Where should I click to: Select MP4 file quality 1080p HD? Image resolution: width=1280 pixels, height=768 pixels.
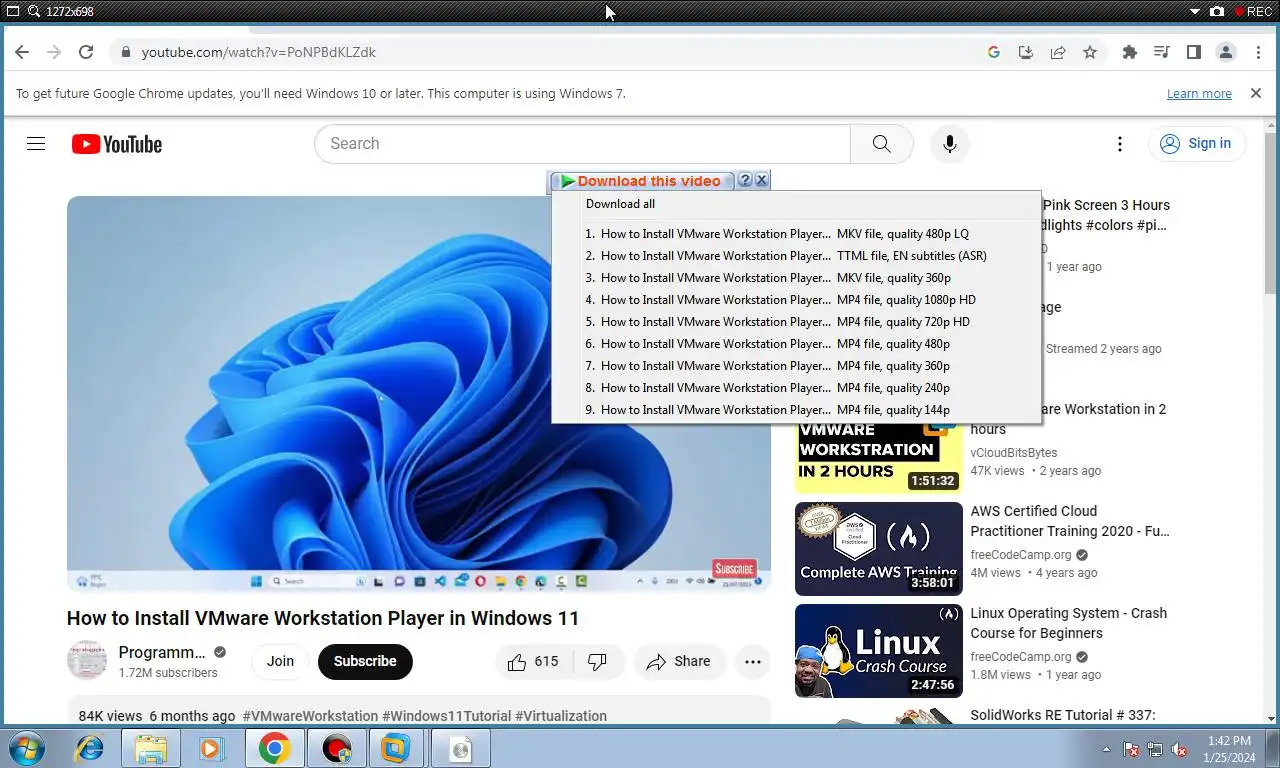click(x=796, y=300)
